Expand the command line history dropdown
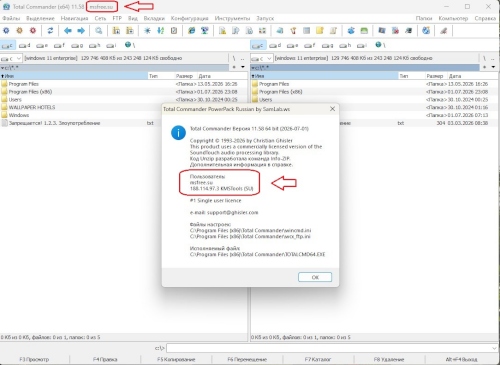 (494, 348)
